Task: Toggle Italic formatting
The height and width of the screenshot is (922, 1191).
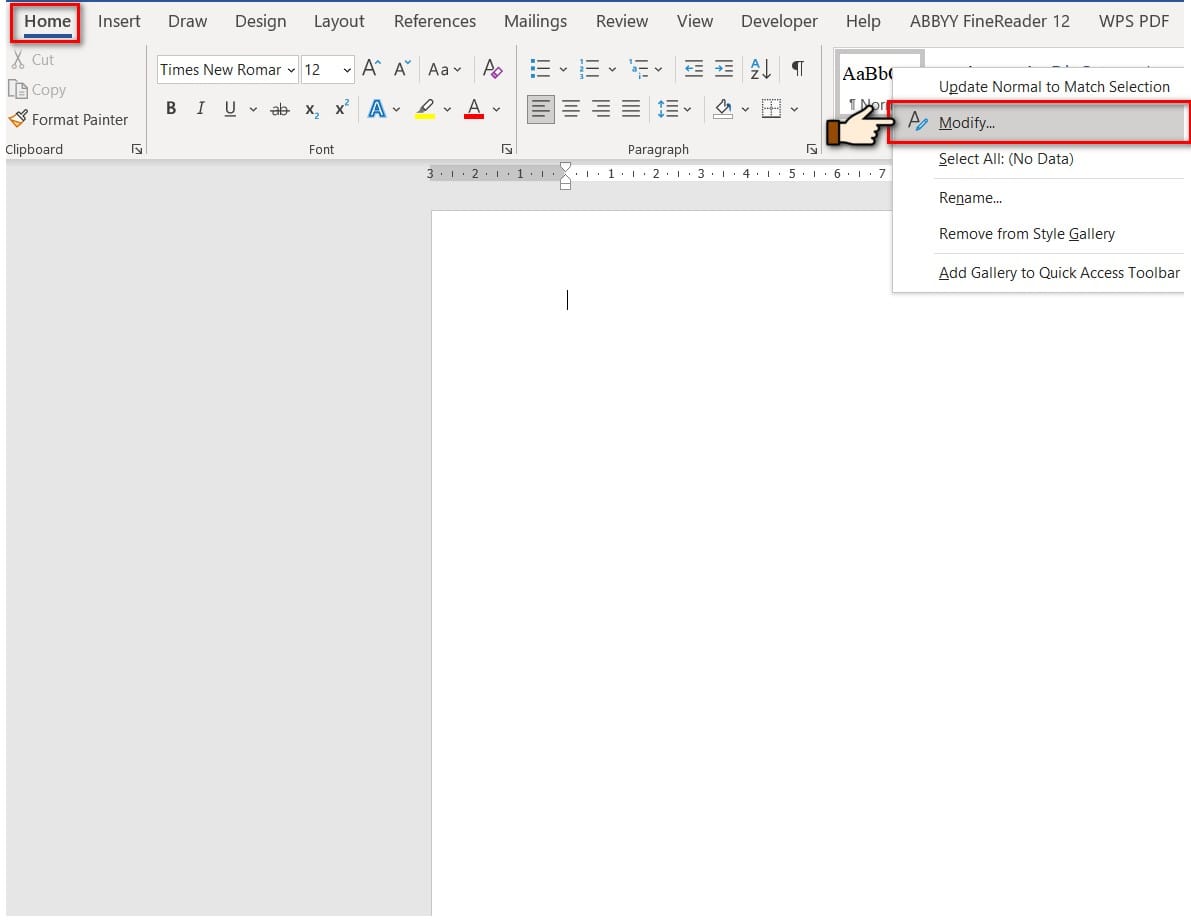Action: click(201, 109)
